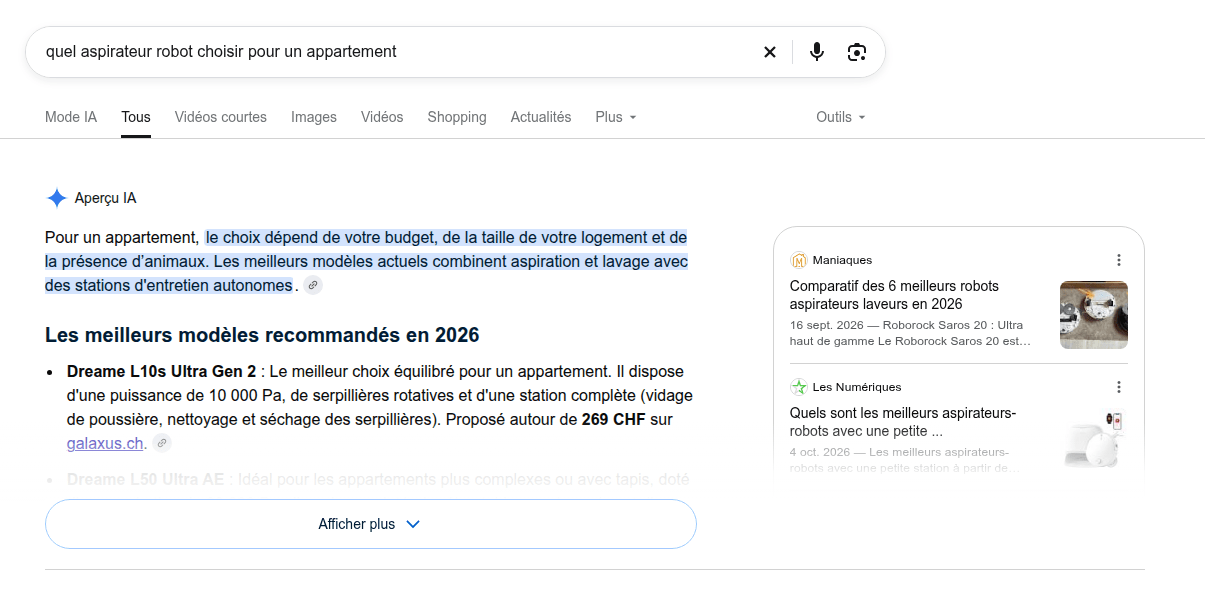
Task: Click the 'Les meilleurs modèles recommandés en 2026' heading
Action: point(262,335)
